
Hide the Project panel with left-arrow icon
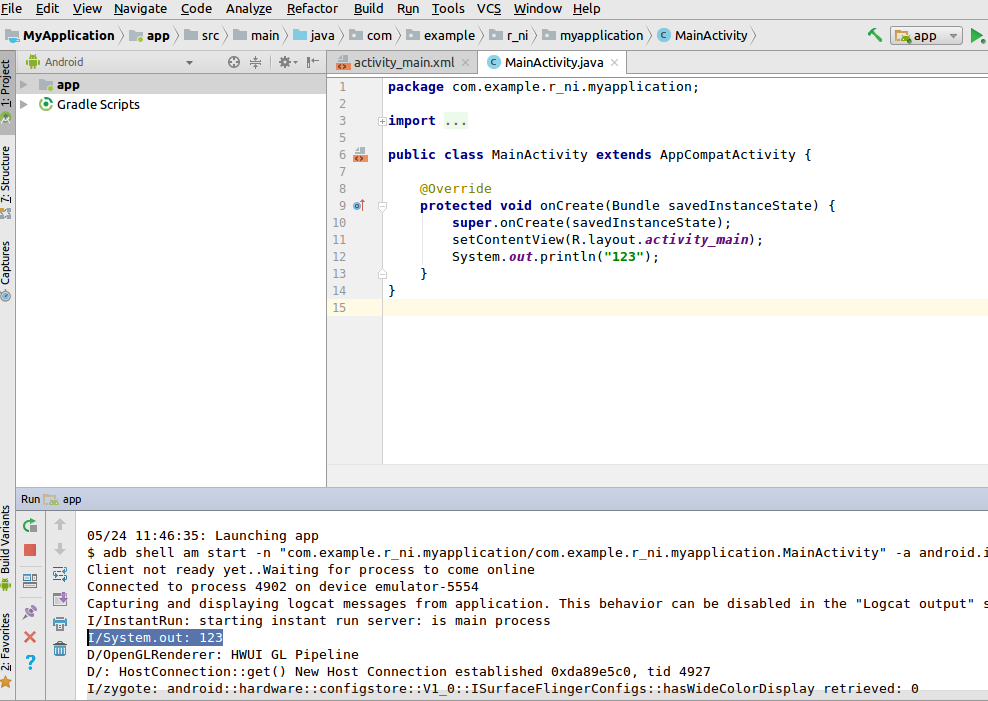tap(311, 62)
